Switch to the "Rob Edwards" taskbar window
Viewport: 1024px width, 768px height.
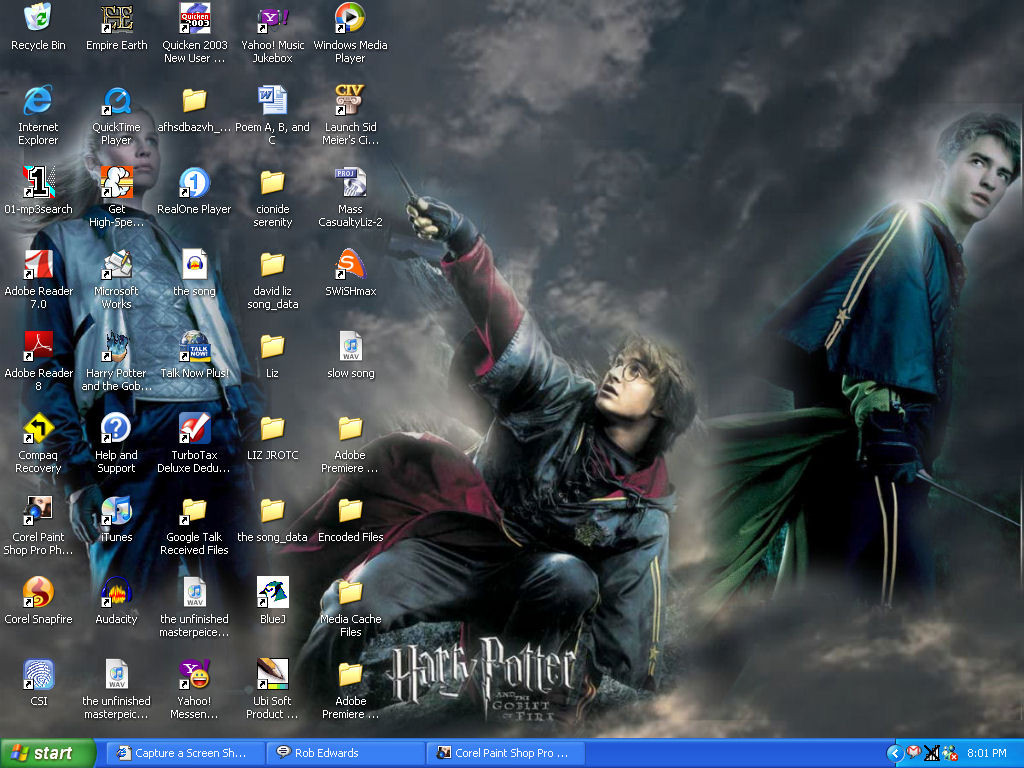point(343,753)
